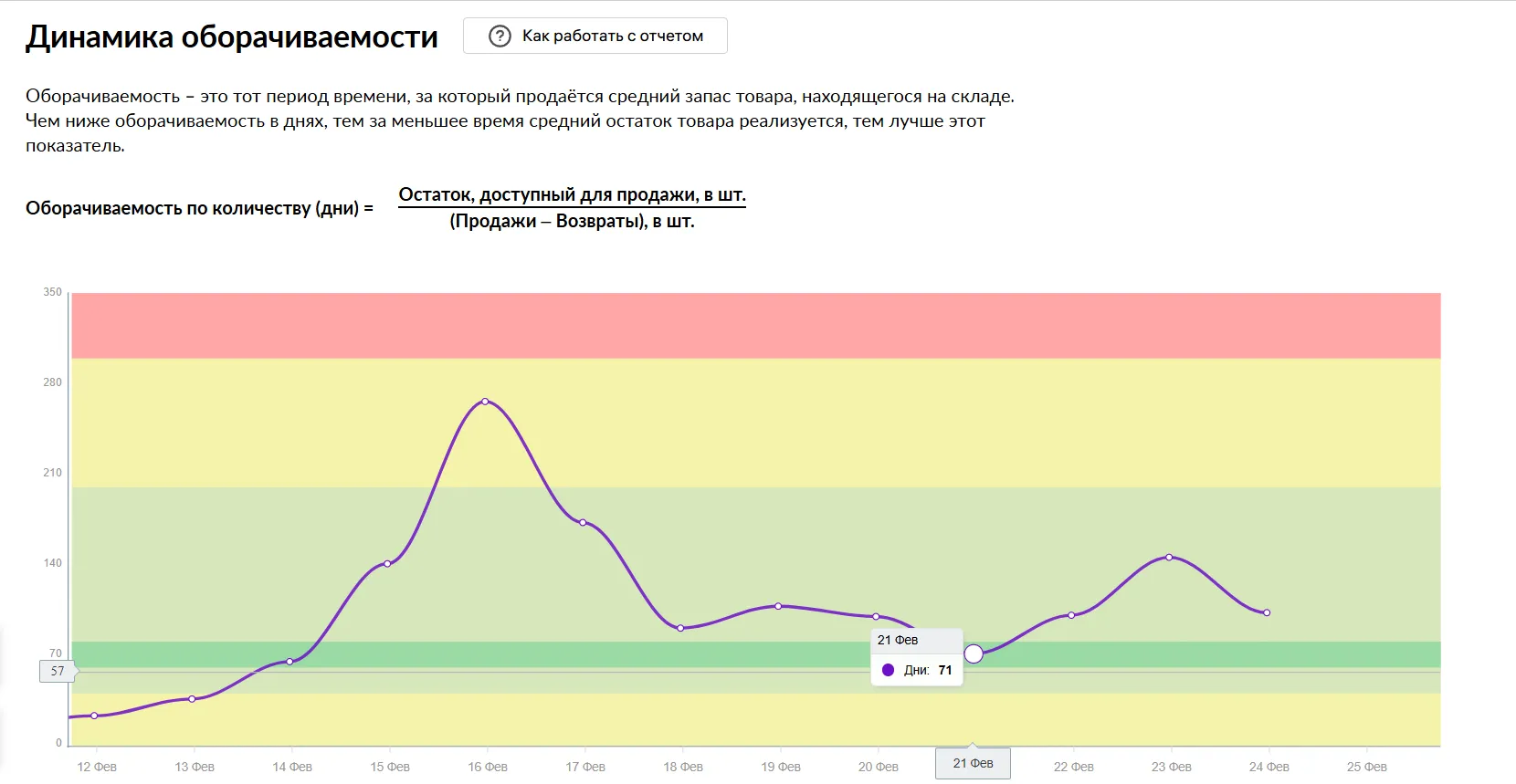This screenshot has width=1516, height=784.
Task: Select the last data point at 24 Фев
Action: 1267,612
